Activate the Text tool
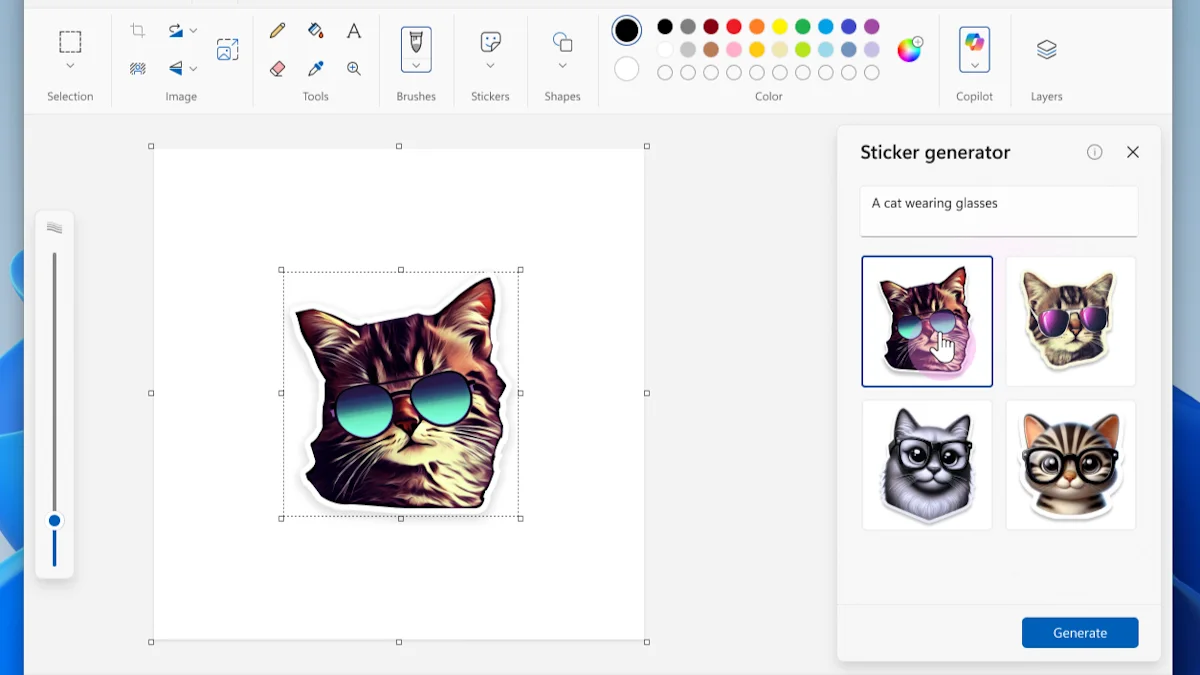1200x675 pixels. click(354, 31)
